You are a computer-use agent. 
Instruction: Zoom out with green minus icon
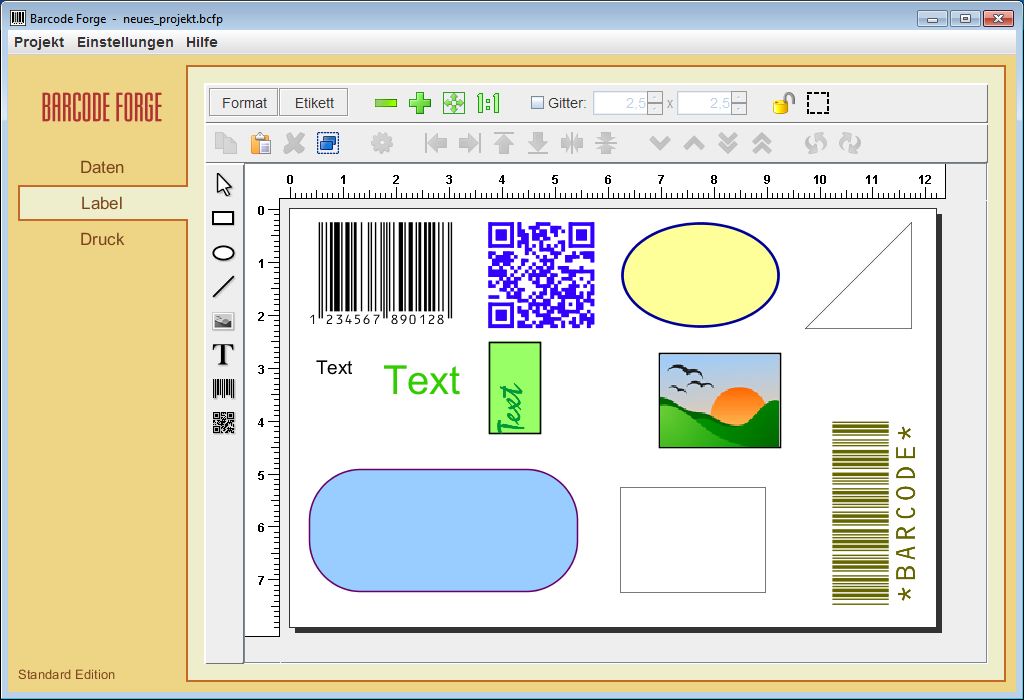386,103
